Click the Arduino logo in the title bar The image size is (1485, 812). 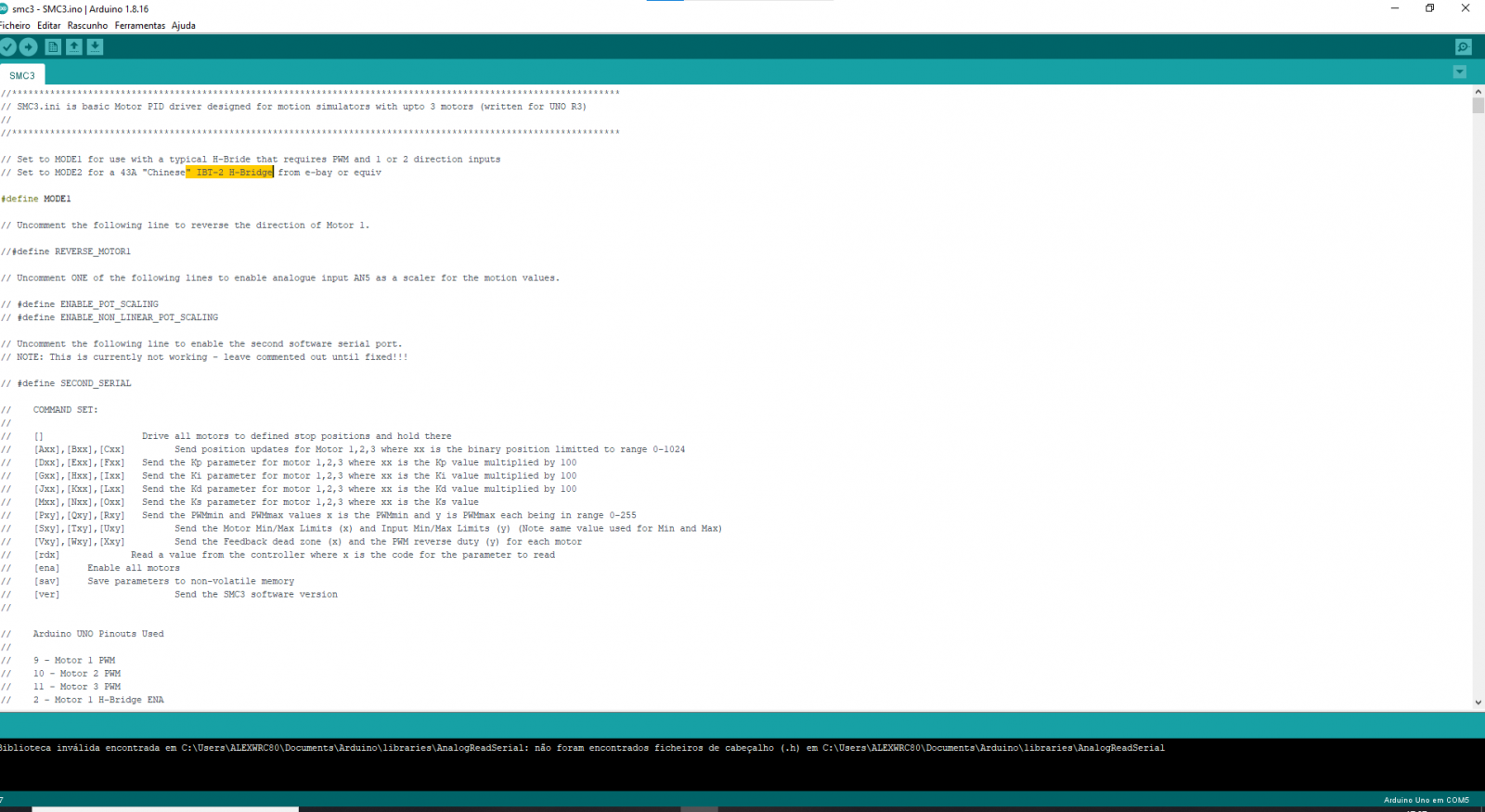(x=4, y=8)
